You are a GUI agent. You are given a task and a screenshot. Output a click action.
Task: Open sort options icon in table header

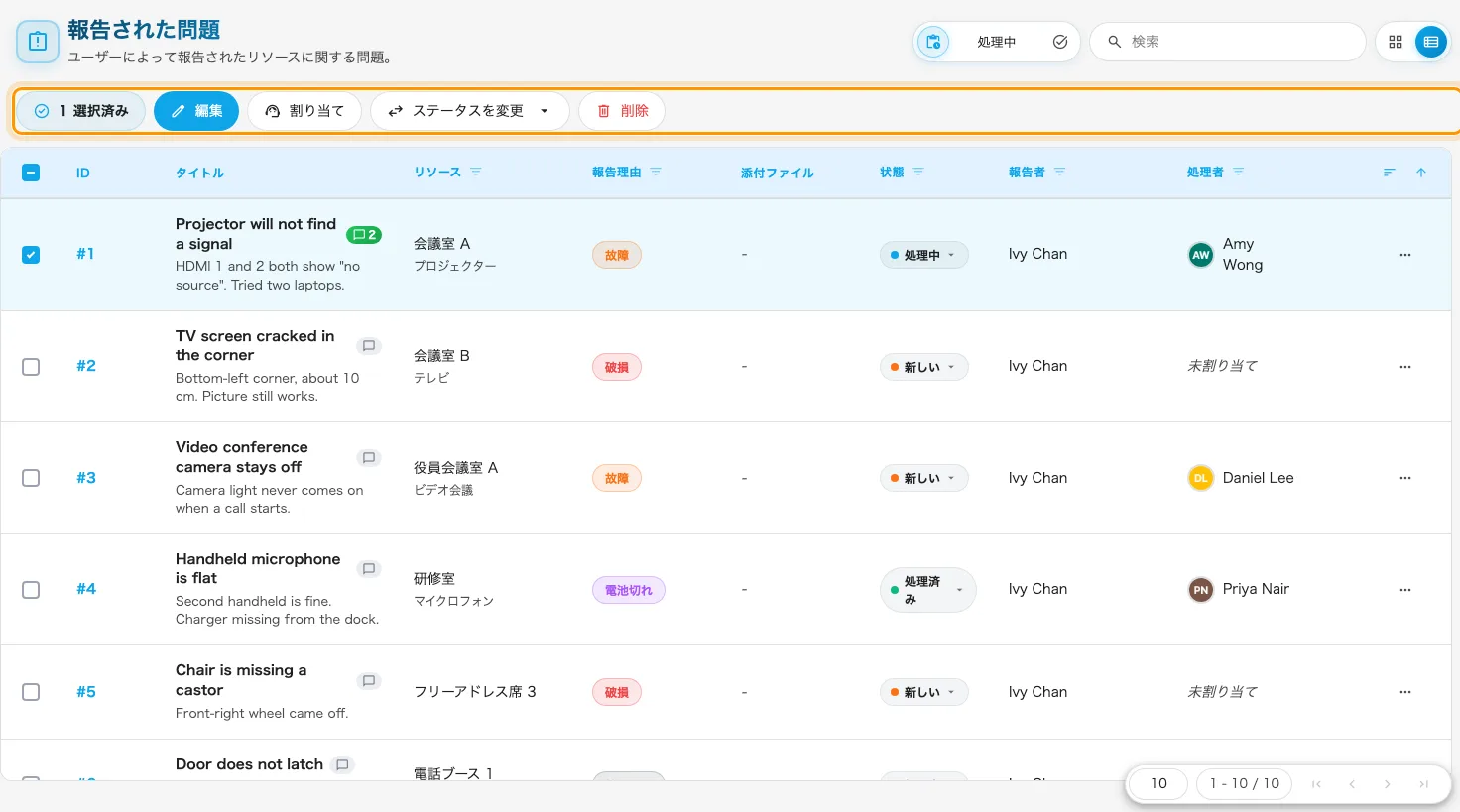point(1390,173)
